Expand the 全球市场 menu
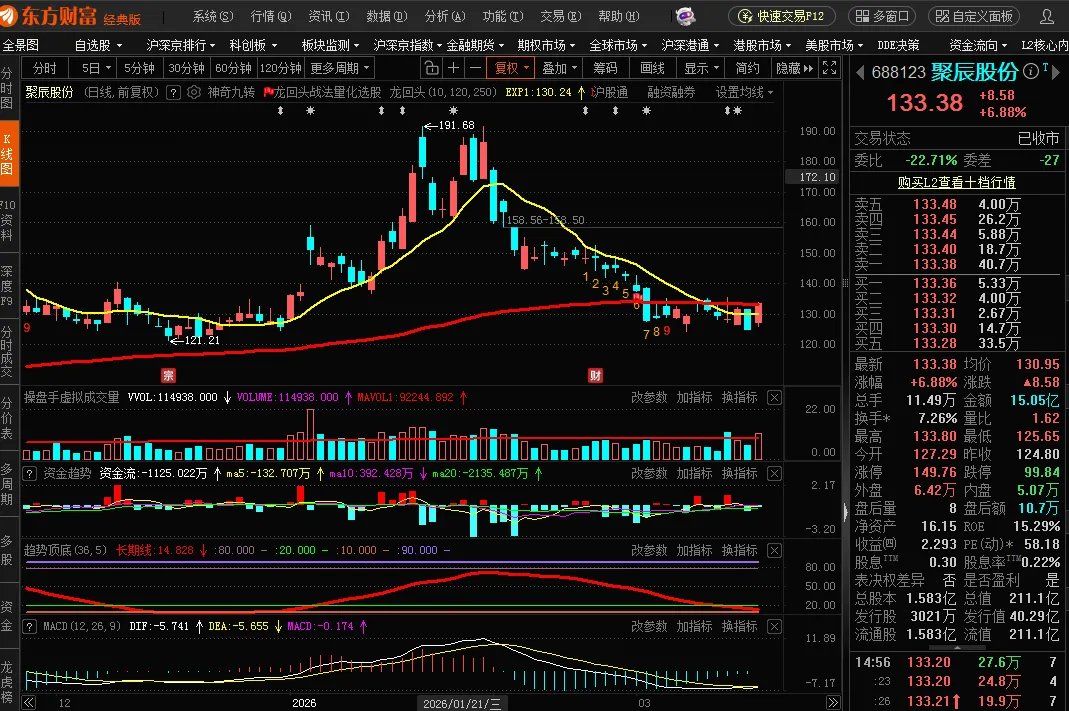The image size is (1069, 711). [x=618, y=45]
